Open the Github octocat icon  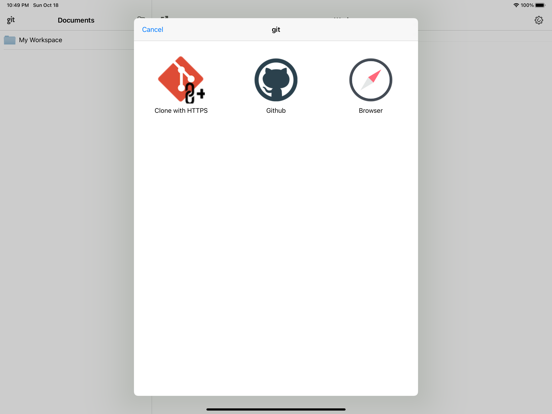276,80
